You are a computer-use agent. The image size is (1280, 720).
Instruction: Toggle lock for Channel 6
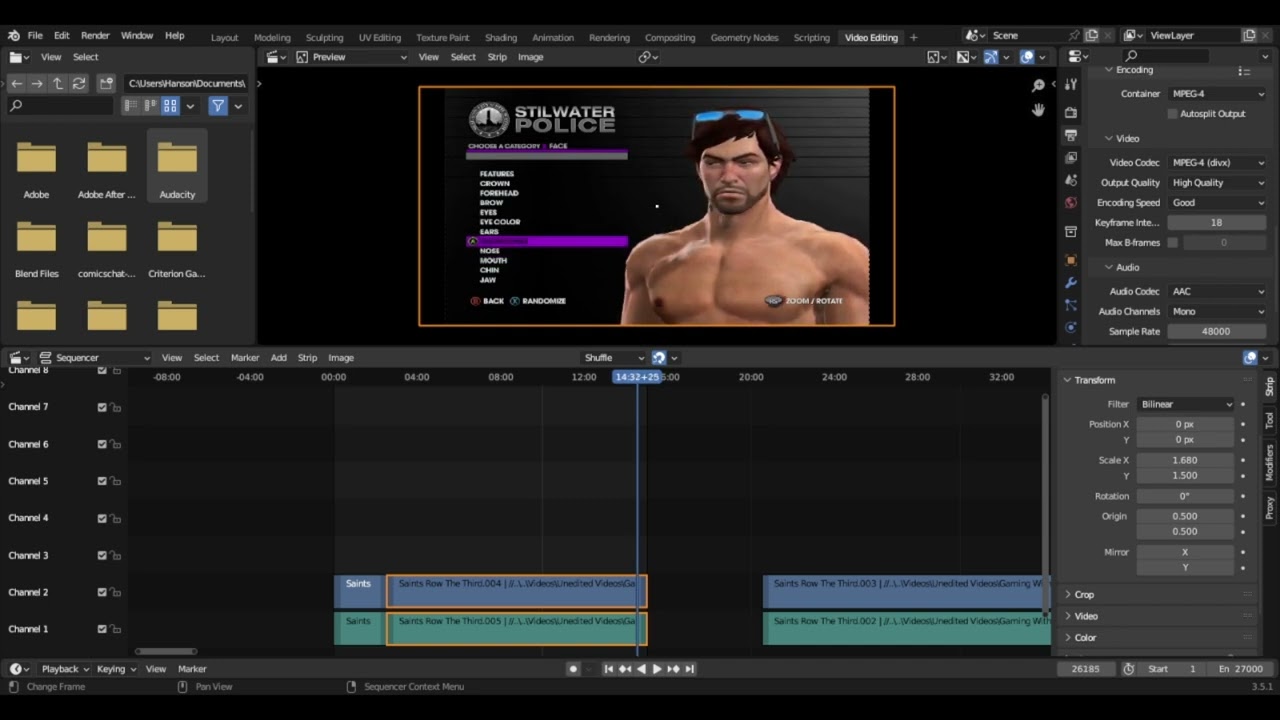116,444
